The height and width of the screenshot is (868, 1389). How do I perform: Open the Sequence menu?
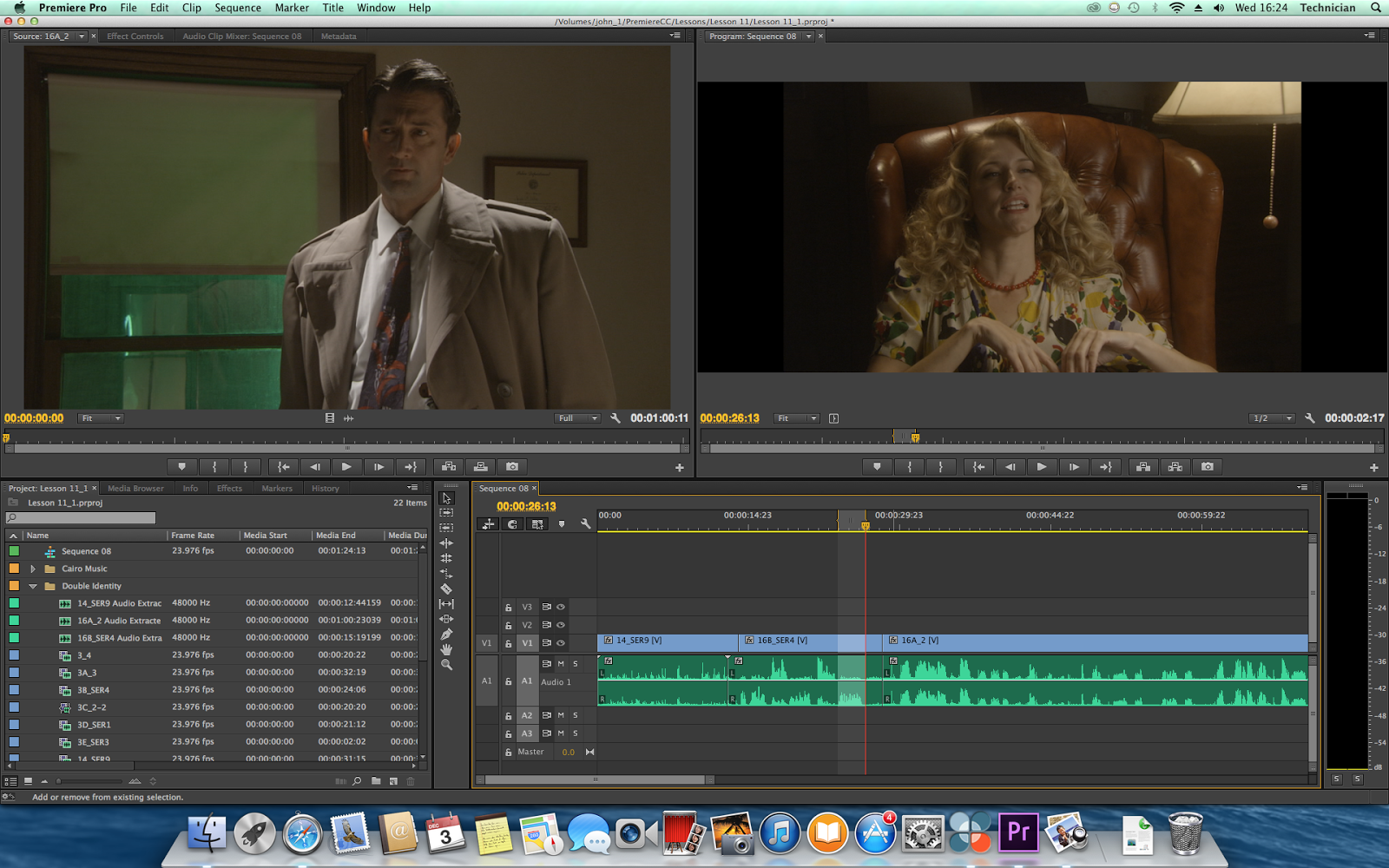[x=238, y=7]
